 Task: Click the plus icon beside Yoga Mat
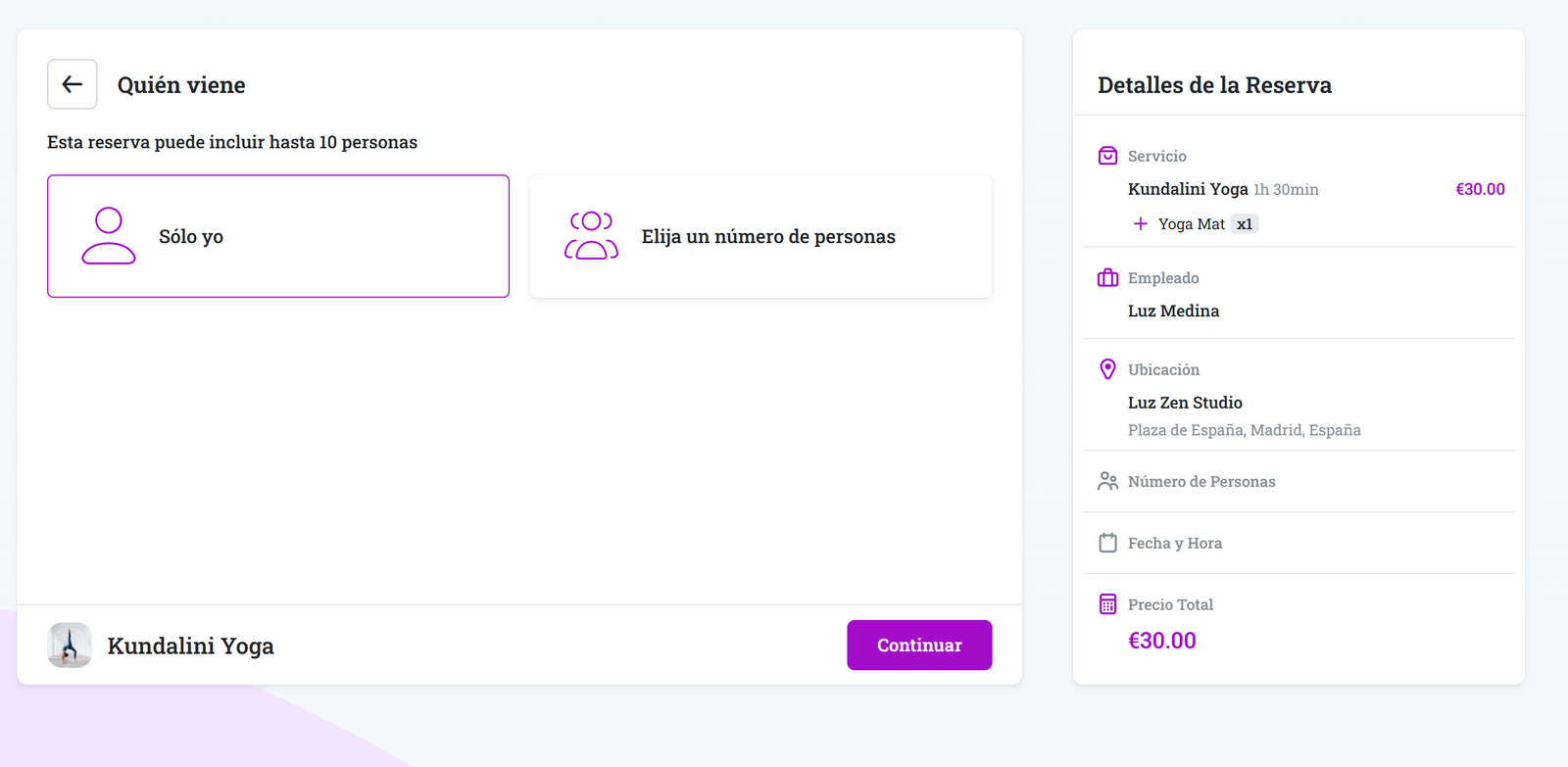pos(1140,224)
